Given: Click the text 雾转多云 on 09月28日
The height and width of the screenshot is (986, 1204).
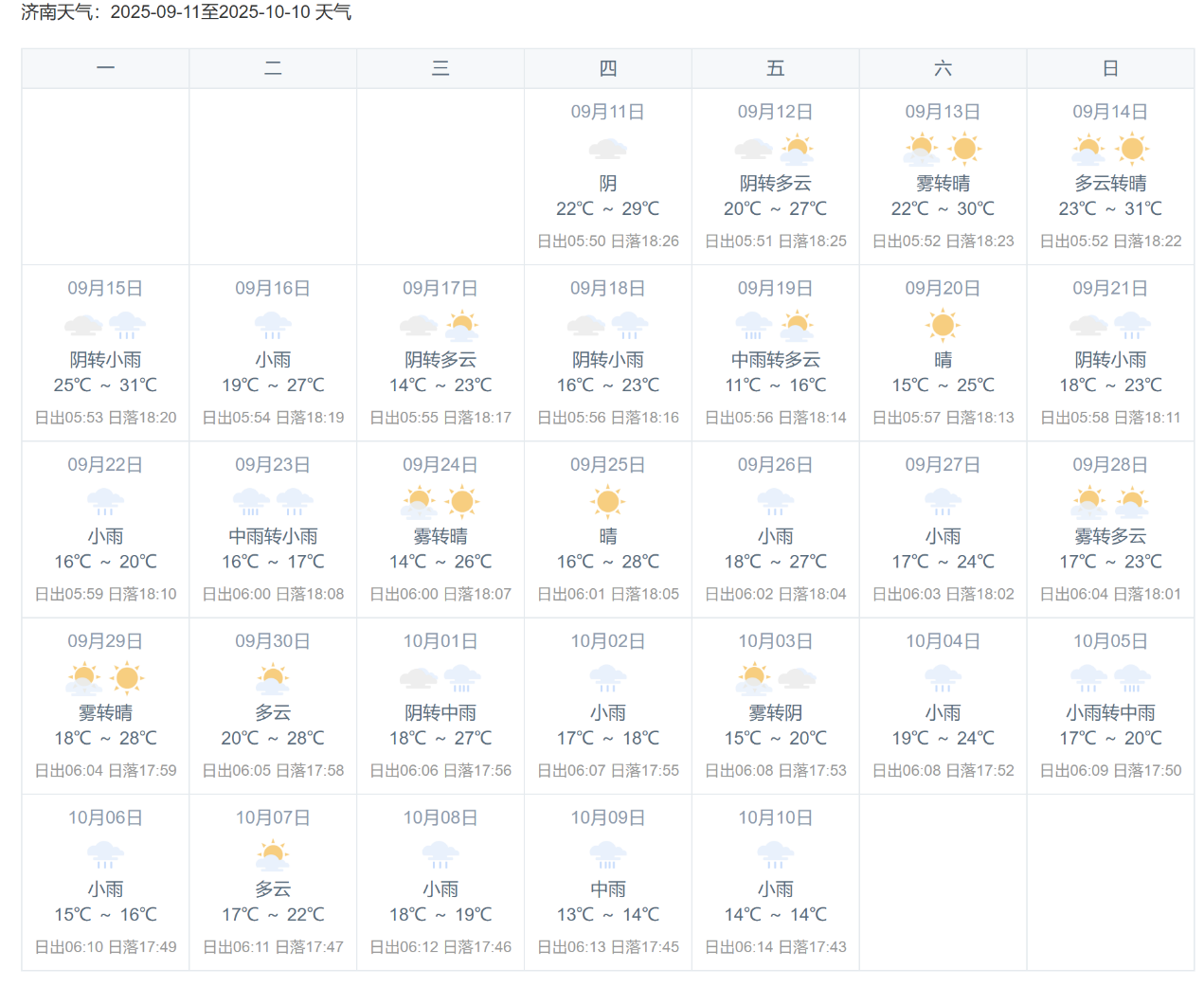Looking at the screenshot, I should [x=1110, y=536].
